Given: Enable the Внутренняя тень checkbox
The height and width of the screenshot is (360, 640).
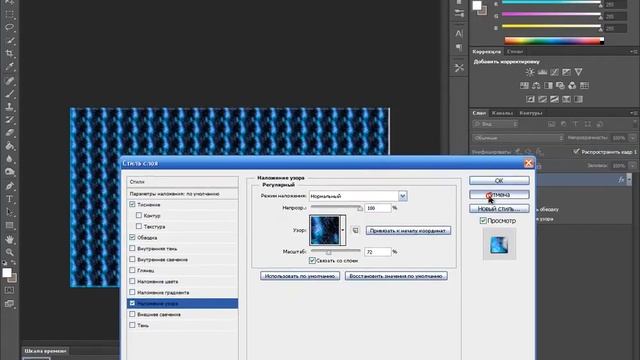Looking at the screenshot, I should pyautogui.click(x=132, y=248).
